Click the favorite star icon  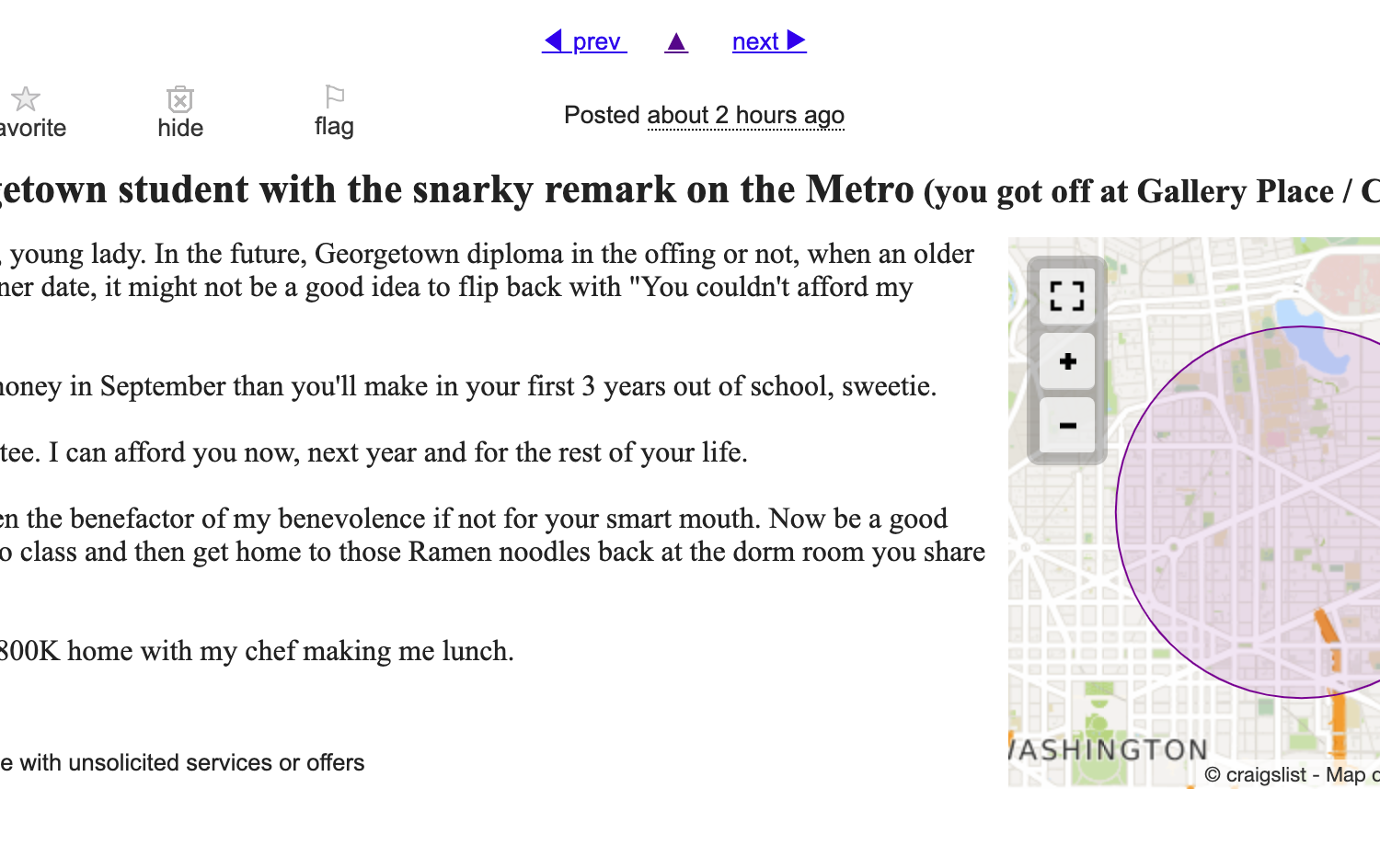tap(26, 98)
